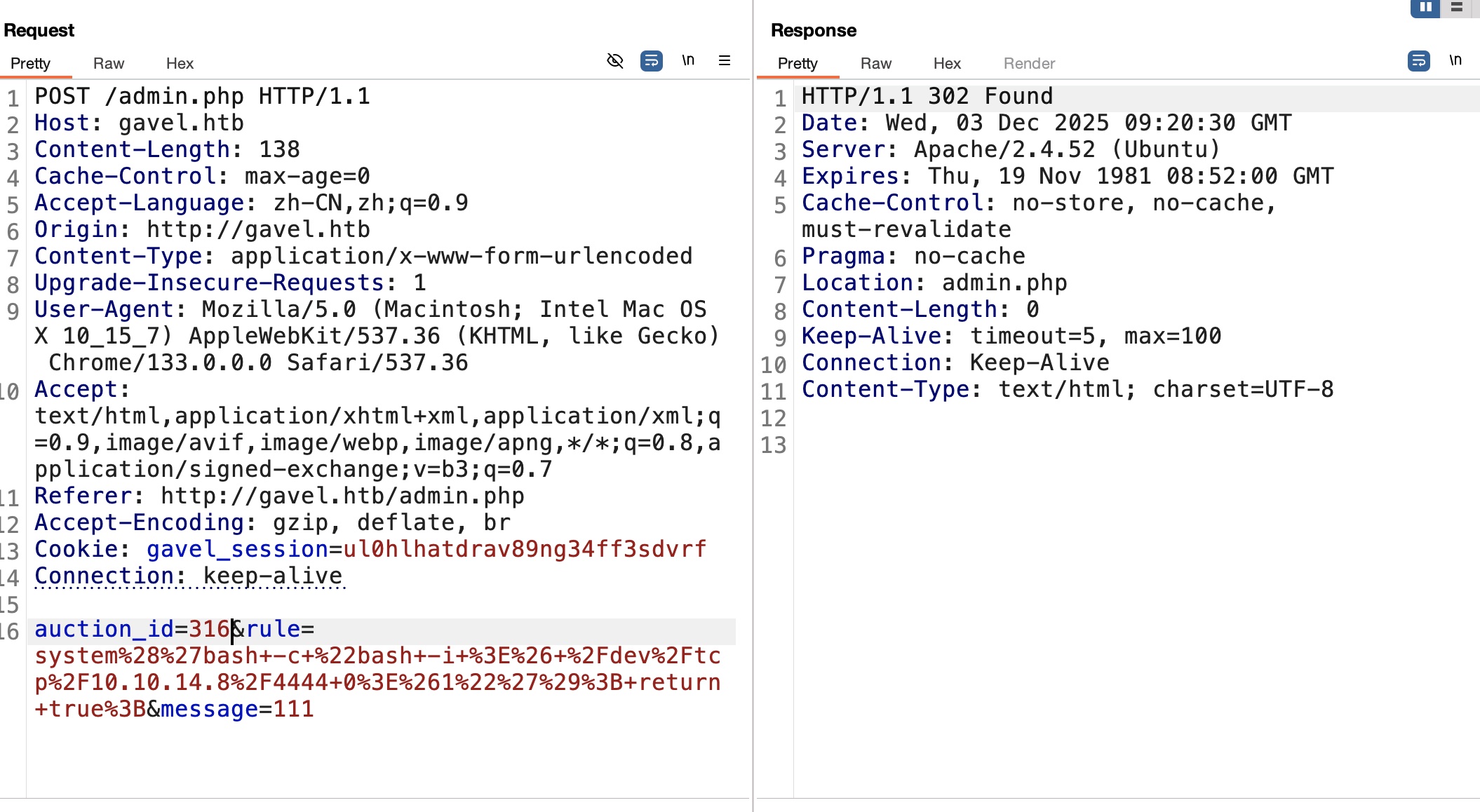
Task: Click the Location: admin.php response header
Action: point(934,283)
